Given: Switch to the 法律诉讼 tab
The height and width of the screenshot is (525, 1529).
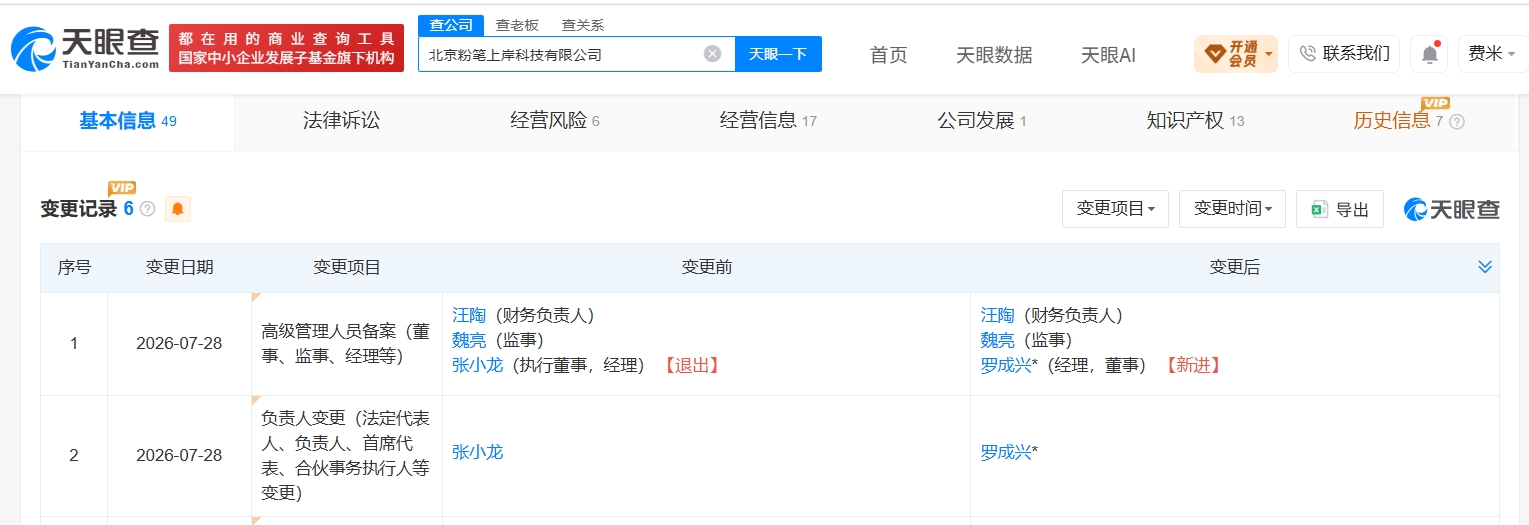Looking at the screenshot, I should pyautogui.click(x=342, y=121).
